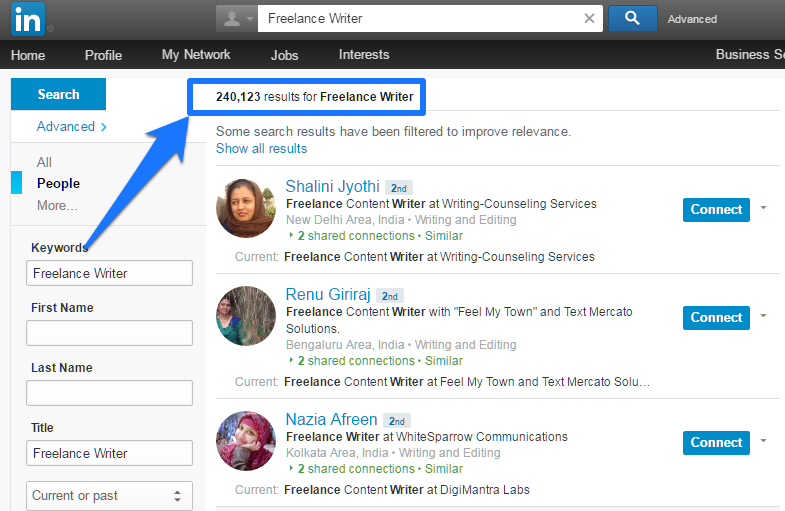
Task: Open Advanced link next to search button
Action: (692, 19)
